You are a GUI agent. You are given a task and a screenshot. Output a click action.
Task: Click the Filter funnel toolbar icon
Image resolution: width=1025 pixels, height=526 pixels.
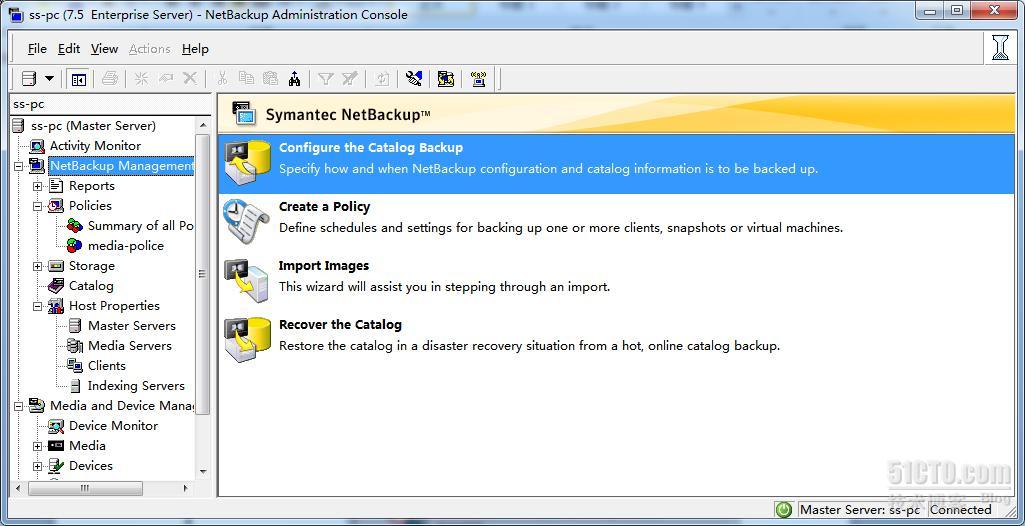326,79
